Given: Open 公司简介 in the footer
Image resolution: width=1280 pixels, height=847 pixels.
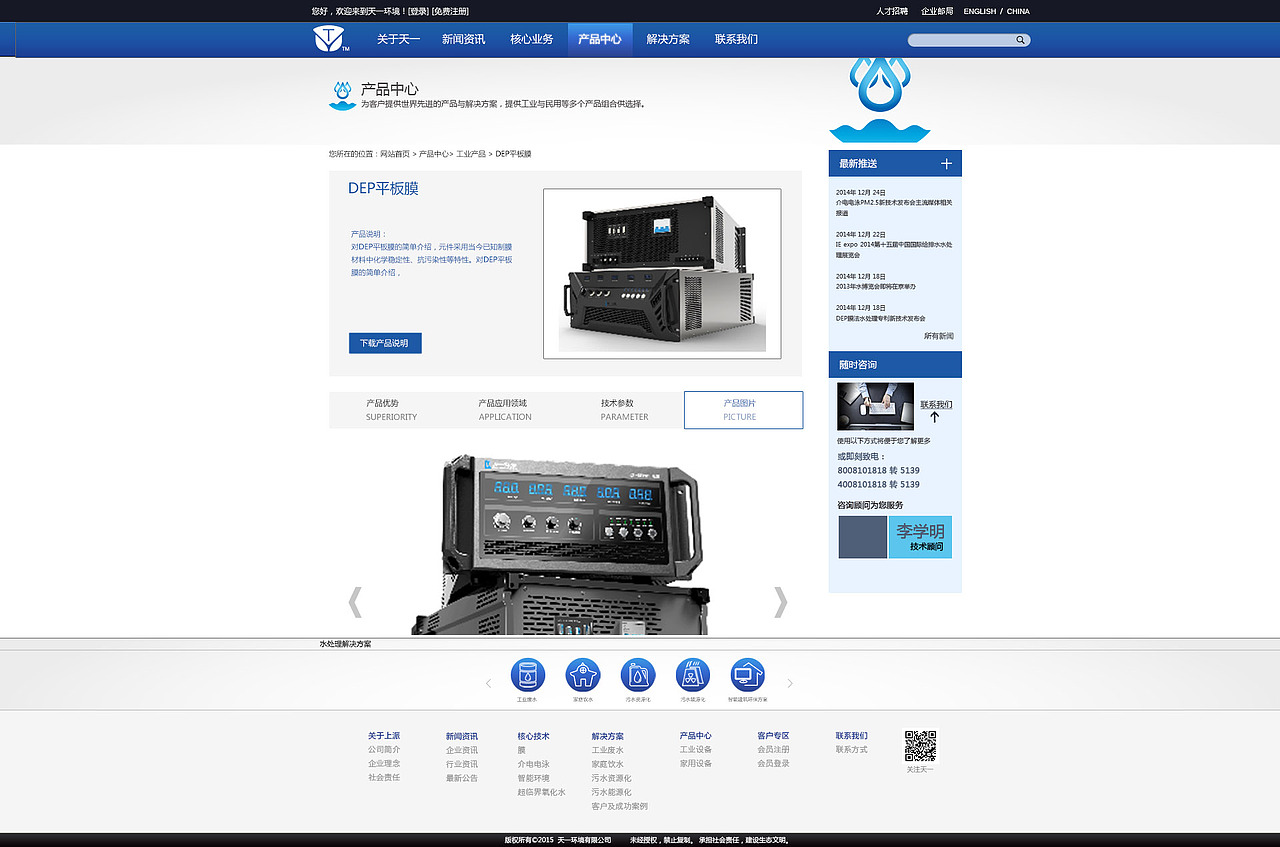Looking at the screenshot, I should (x=384, y=750).
